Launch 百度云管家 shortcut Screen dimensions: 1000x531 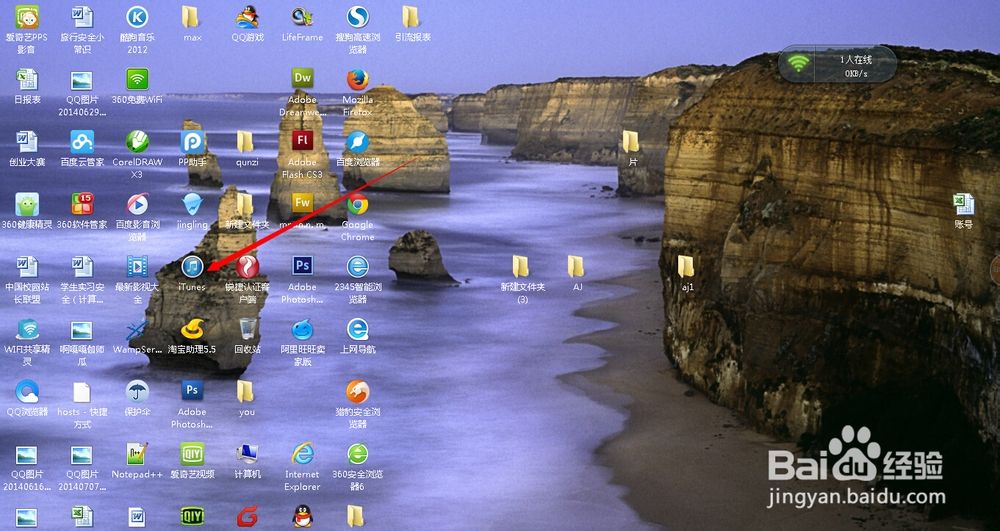82,142
